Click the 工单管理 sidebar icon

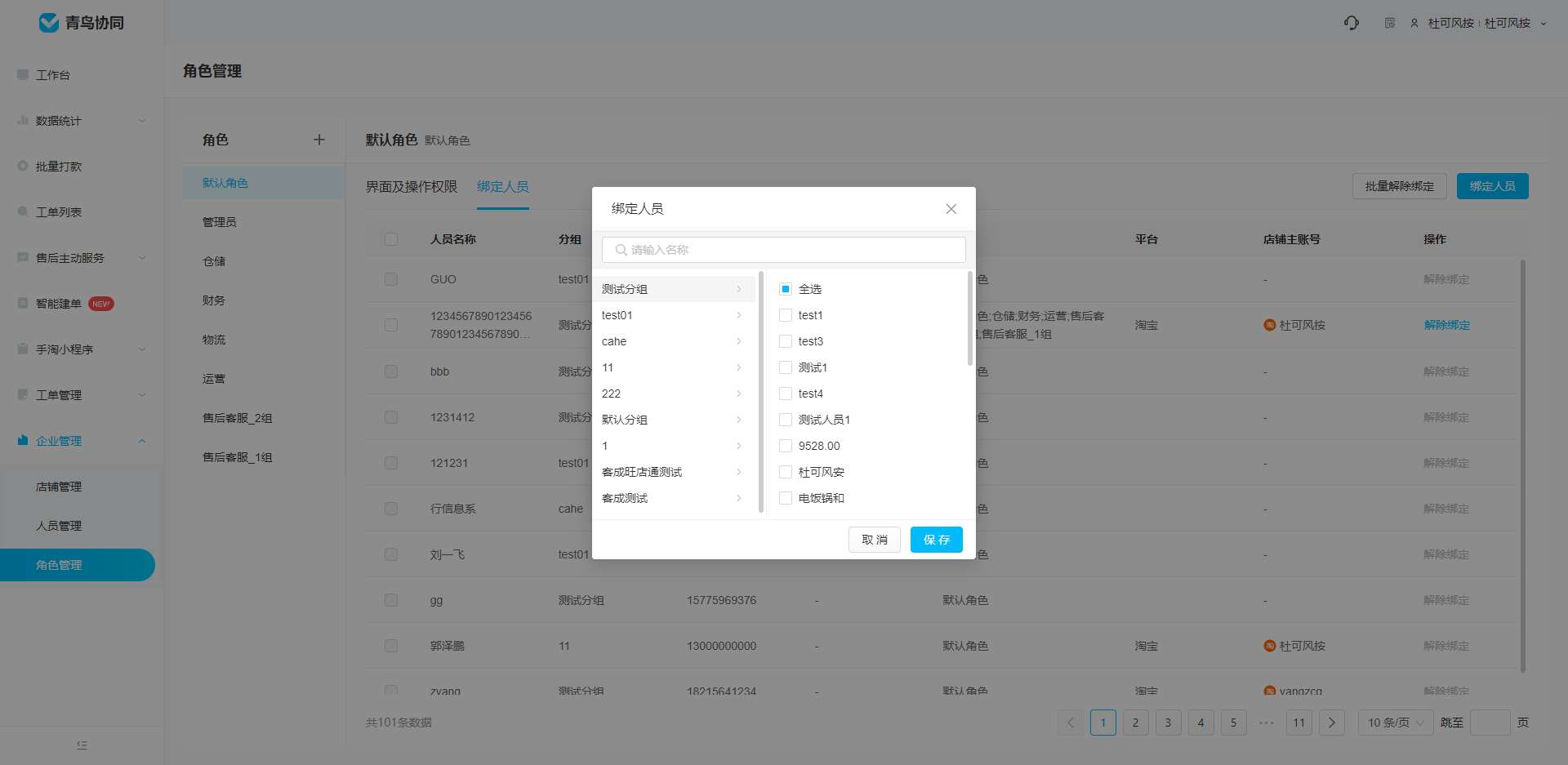(x=23, y=394)
